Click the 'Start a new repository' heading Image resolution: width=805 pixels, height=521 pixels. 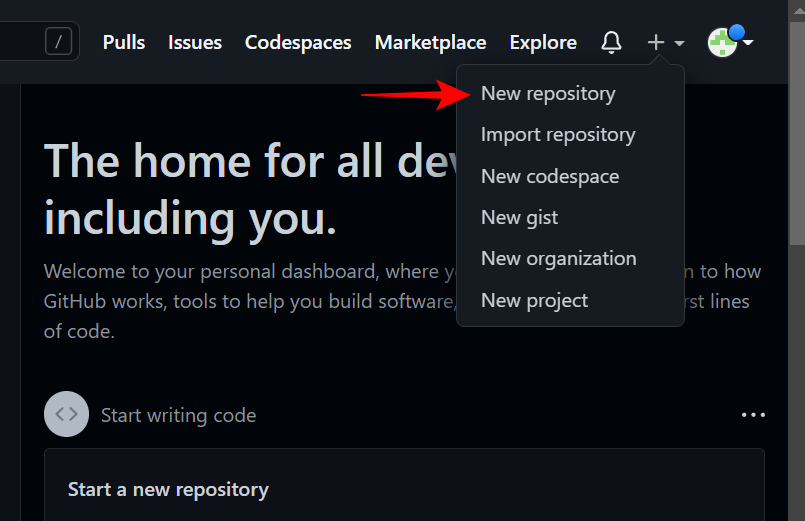(168, 489)
